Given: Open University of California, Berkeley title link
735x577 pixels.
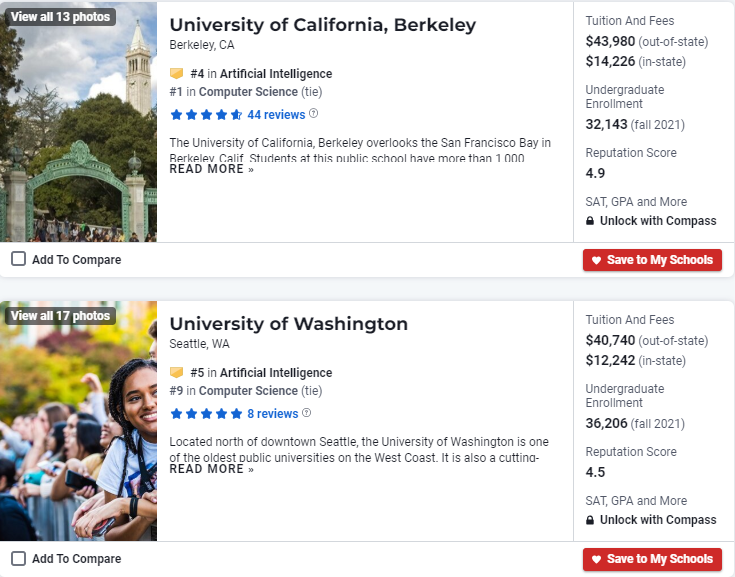Looking at the screenshot, I should [322, 25].
